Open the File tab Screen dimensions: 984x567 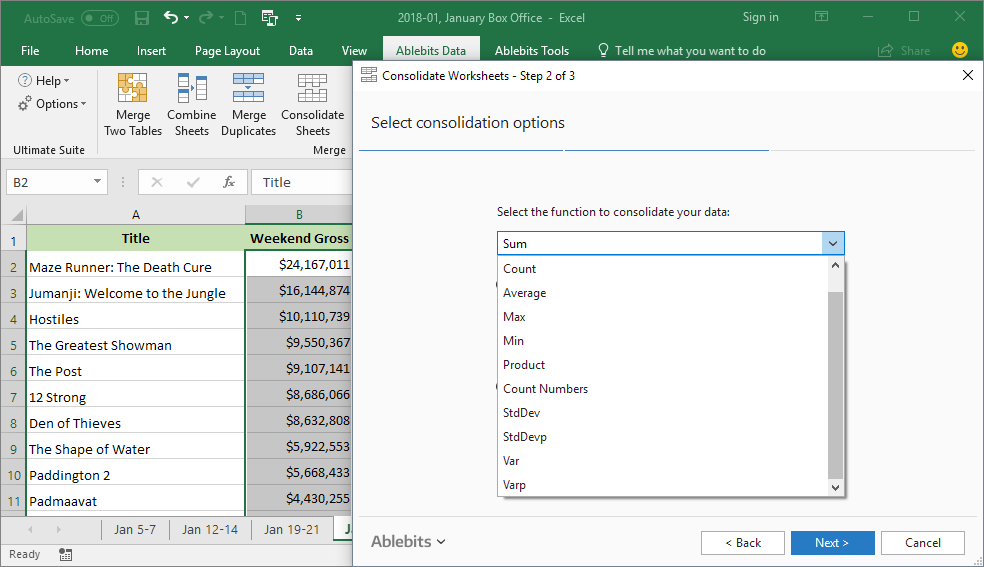click(30, 51)
